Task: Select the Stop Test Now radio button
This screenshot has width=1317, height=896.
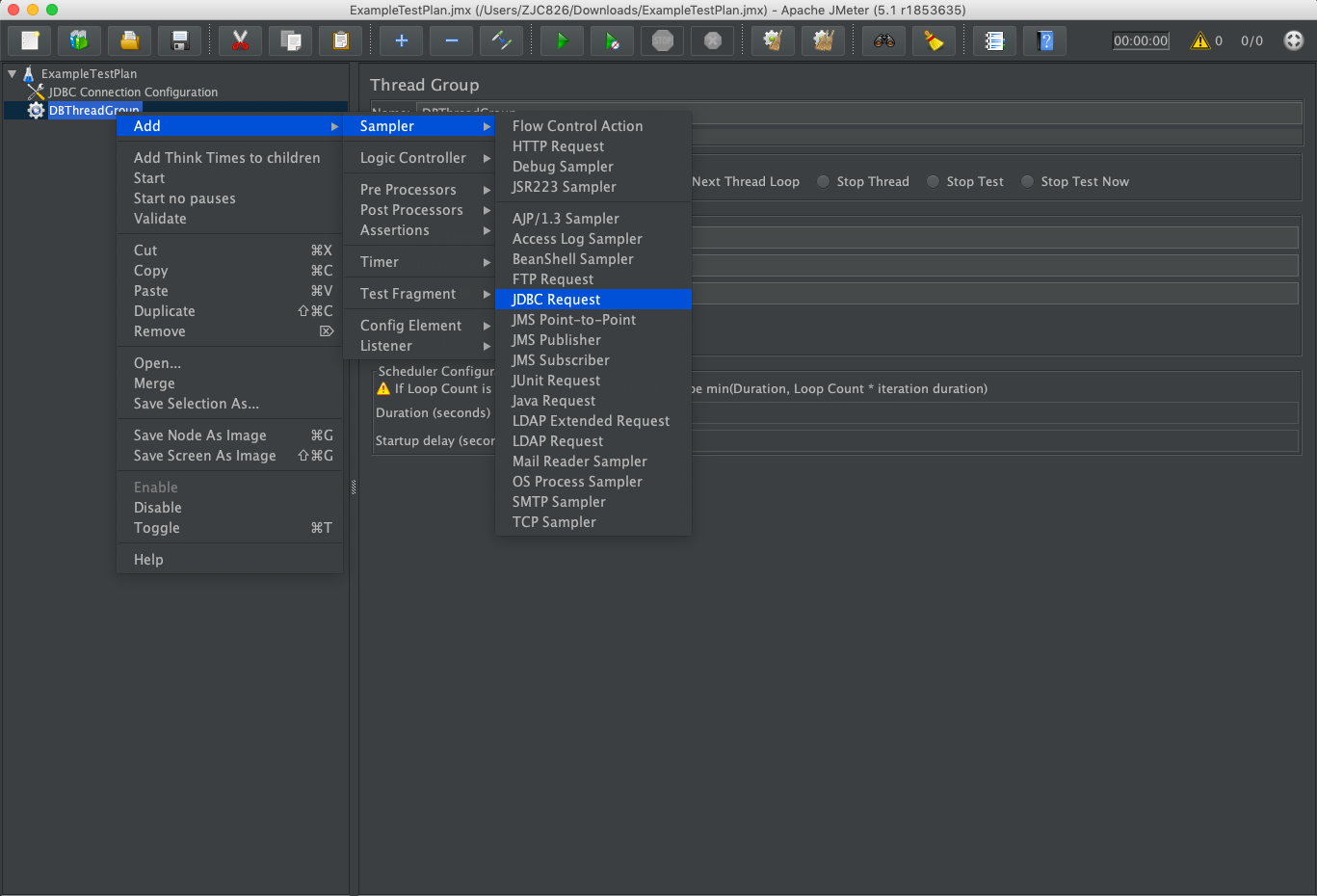Action: point(1028,181)
